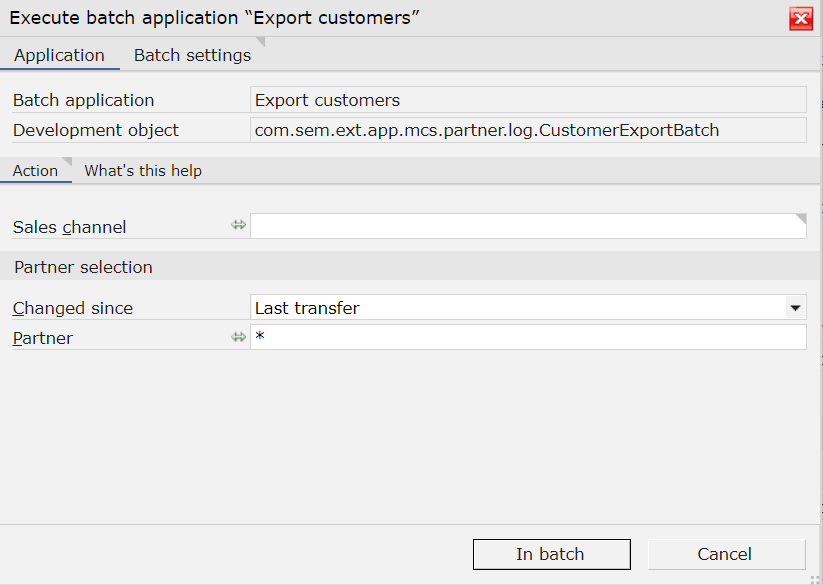Open the What's this help tab
This screenshot has height=585, width=823.
[x=143, y=171]
